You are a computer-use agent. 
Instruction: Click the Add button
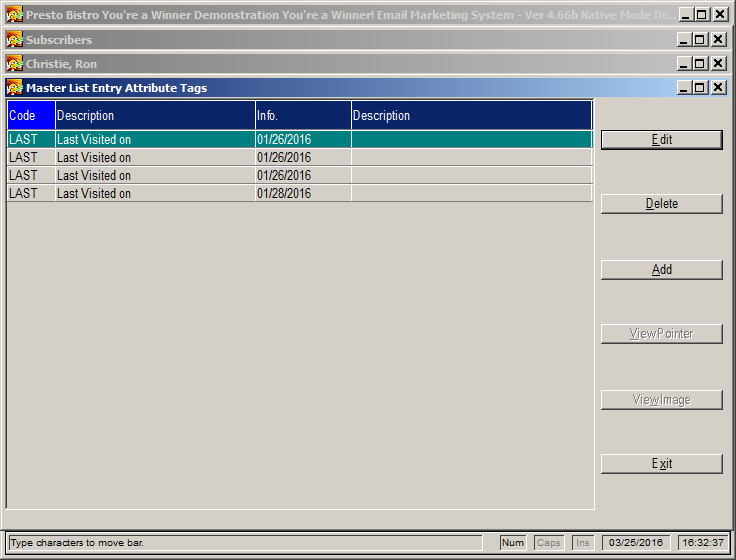coord(661,270)
